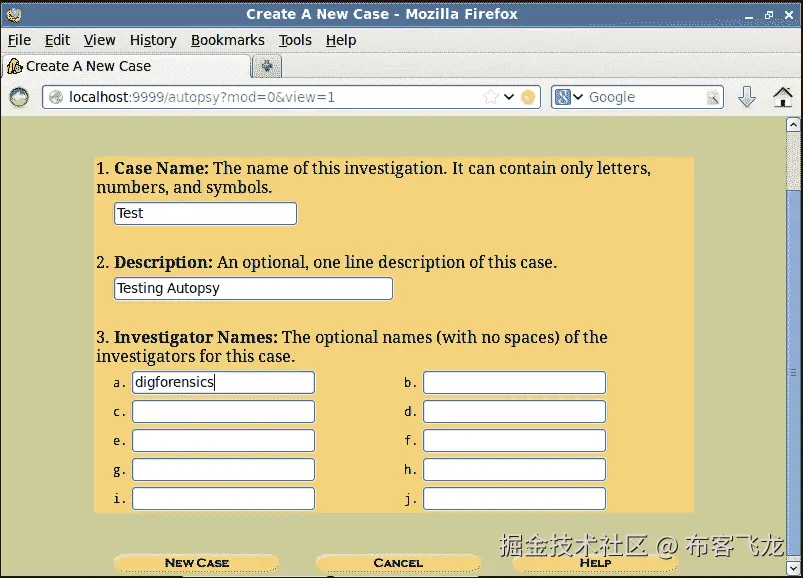
Task: Open the View menu
Action: 99,40
